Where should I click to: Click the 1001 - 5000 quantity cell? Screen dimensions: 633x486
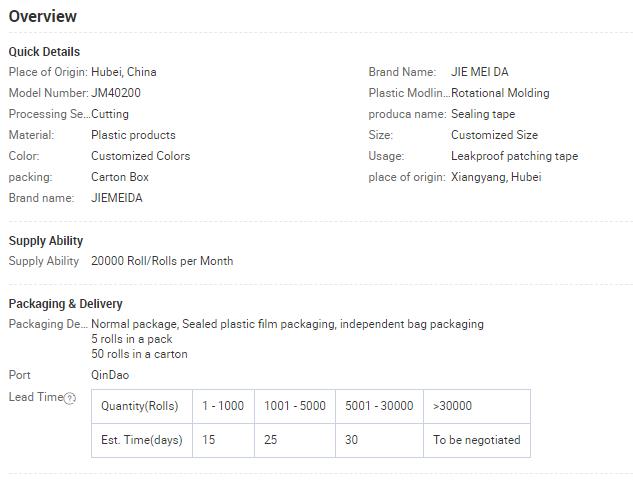click(x=295, y=406)
